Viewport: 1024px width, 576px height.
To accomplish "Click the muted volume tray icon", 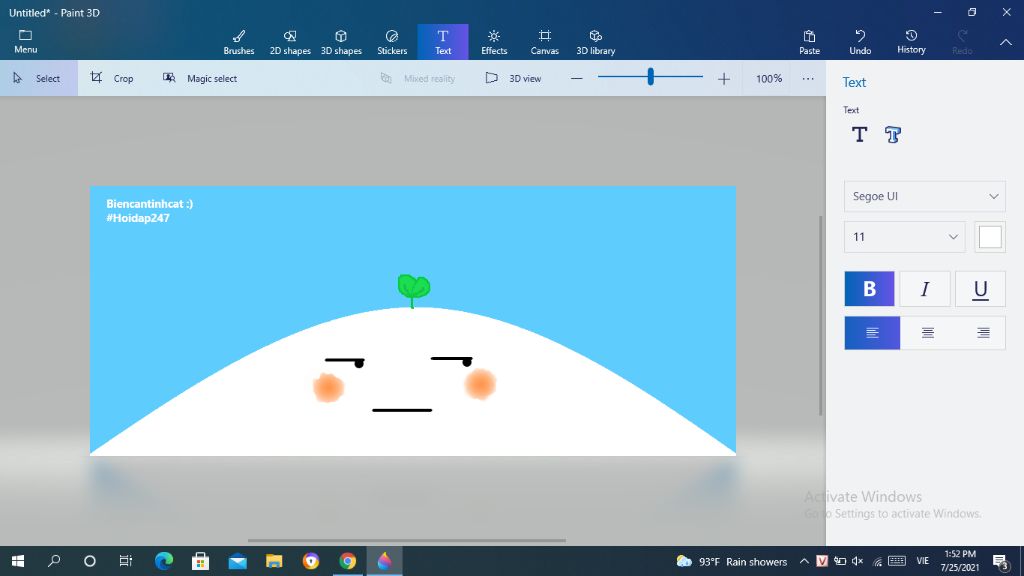I will click(857, 561).
